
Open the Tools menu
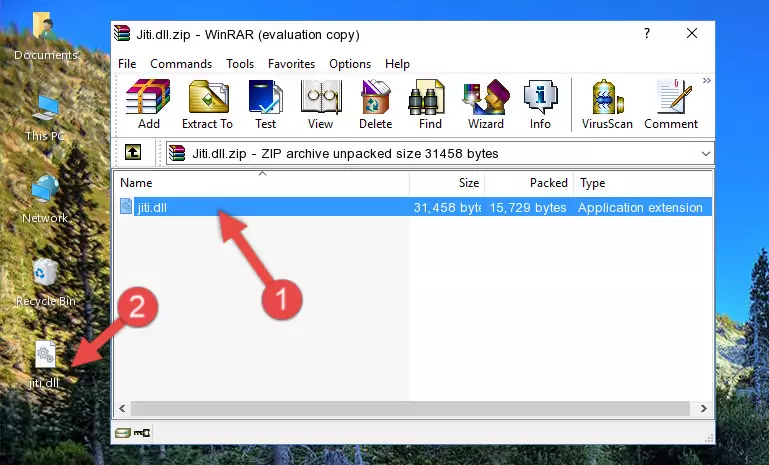[240, 64]
